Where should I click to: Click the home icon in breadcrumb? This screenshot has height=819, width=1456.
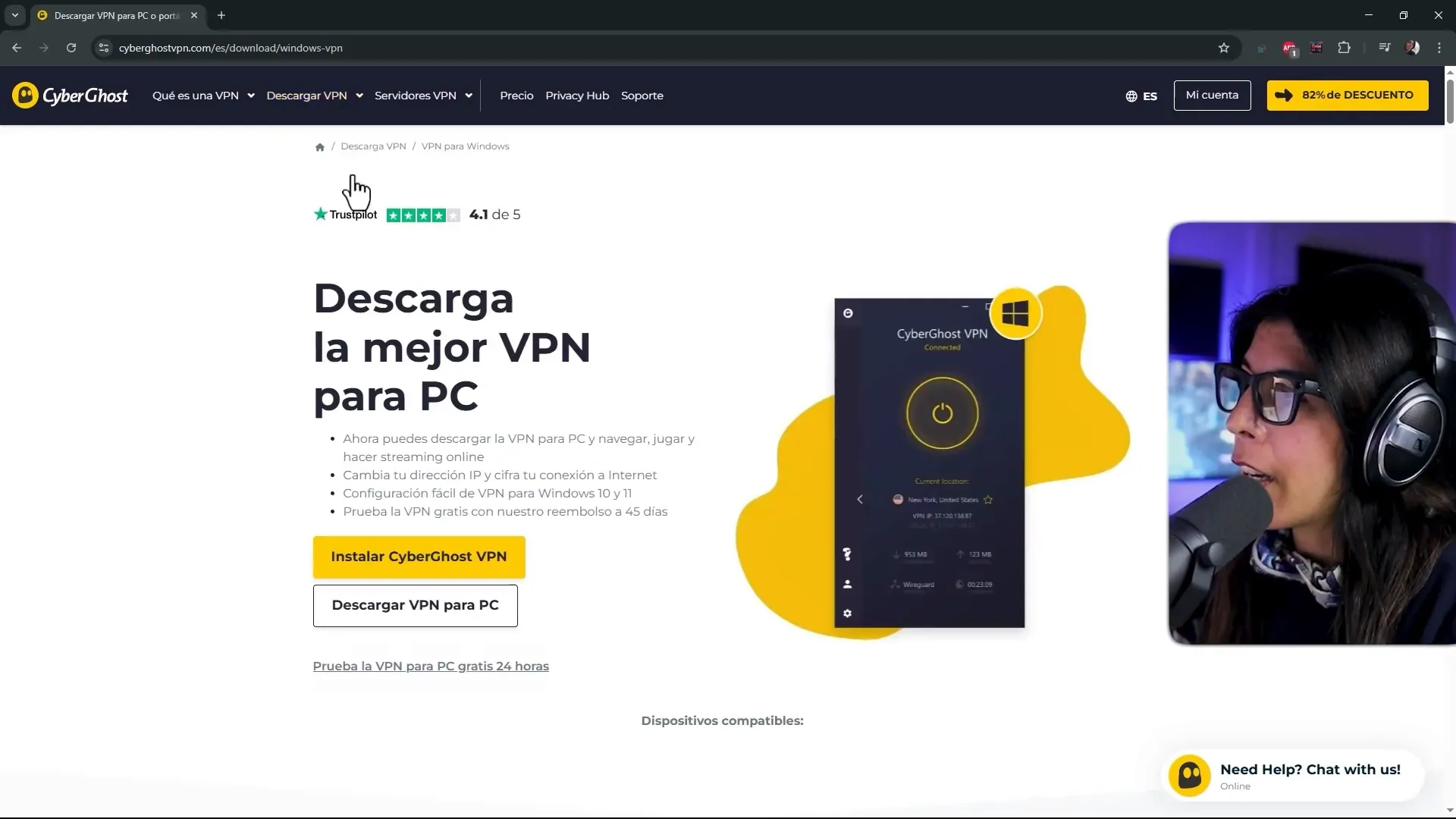pos(320,147)
